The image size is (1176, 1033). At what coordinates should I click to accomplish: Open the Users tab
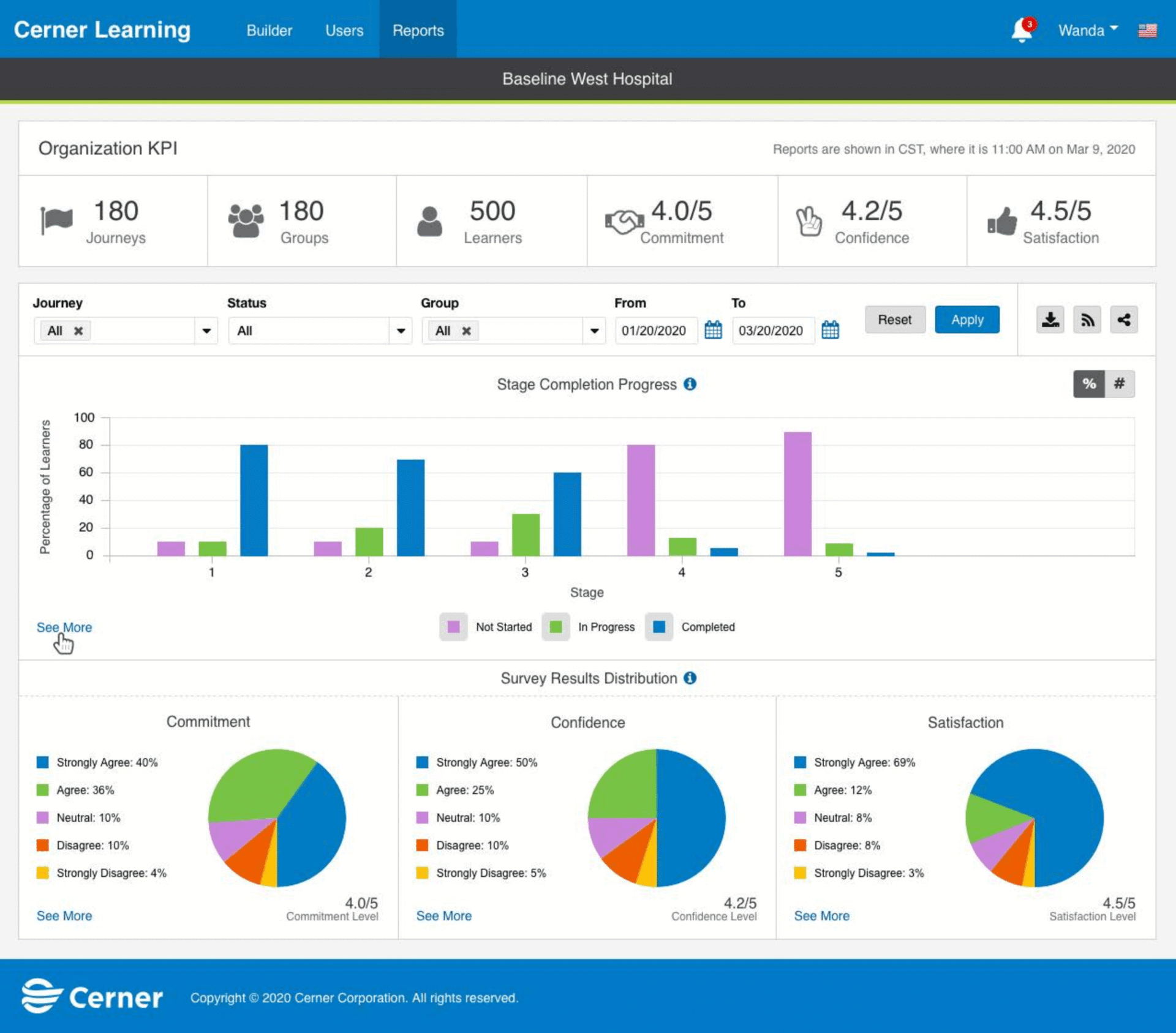tap(344, 30)
